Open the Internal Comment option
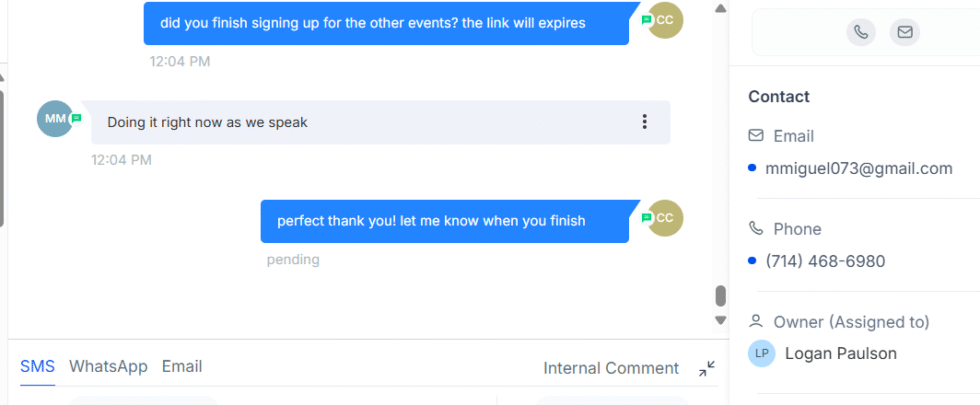Screen dimensions: 980x405 click(x=611, y=368)
